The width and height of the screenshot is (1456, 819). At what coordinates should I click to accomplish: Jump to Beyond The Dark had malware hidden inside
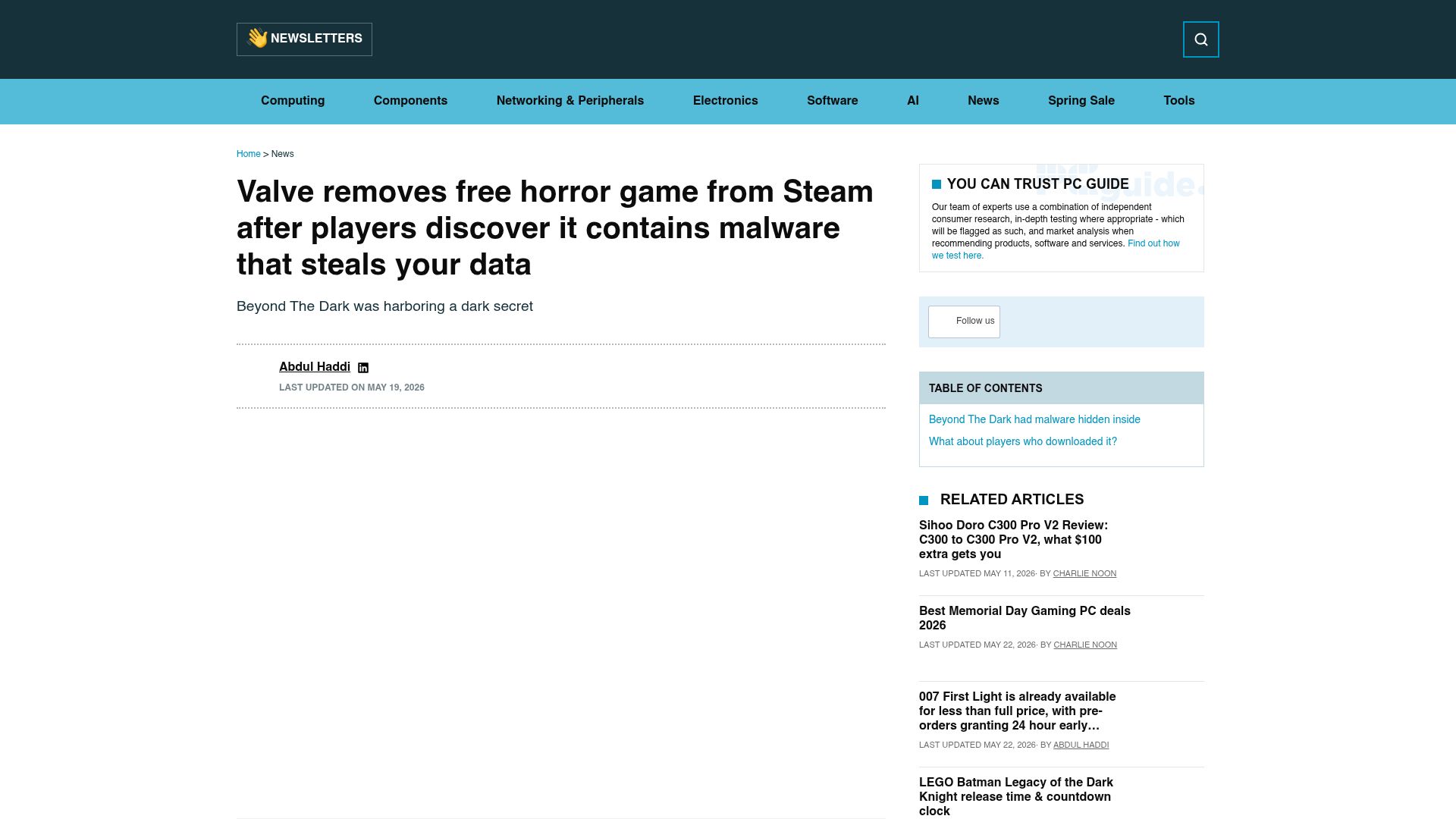click(x=1034, y=419)
